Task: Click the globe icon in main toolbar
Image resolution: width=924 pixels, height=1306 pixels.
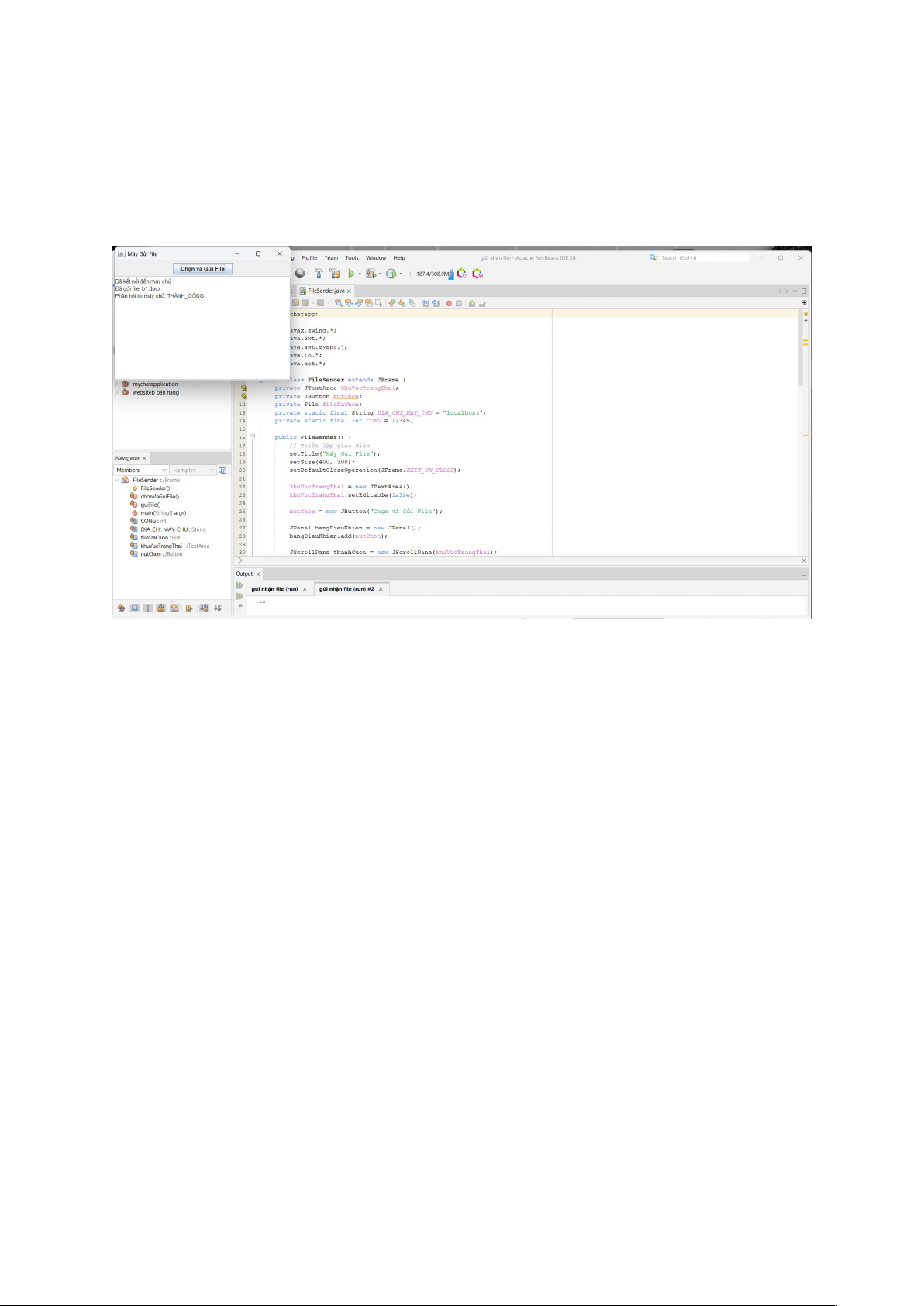Action: click(300, 274)
